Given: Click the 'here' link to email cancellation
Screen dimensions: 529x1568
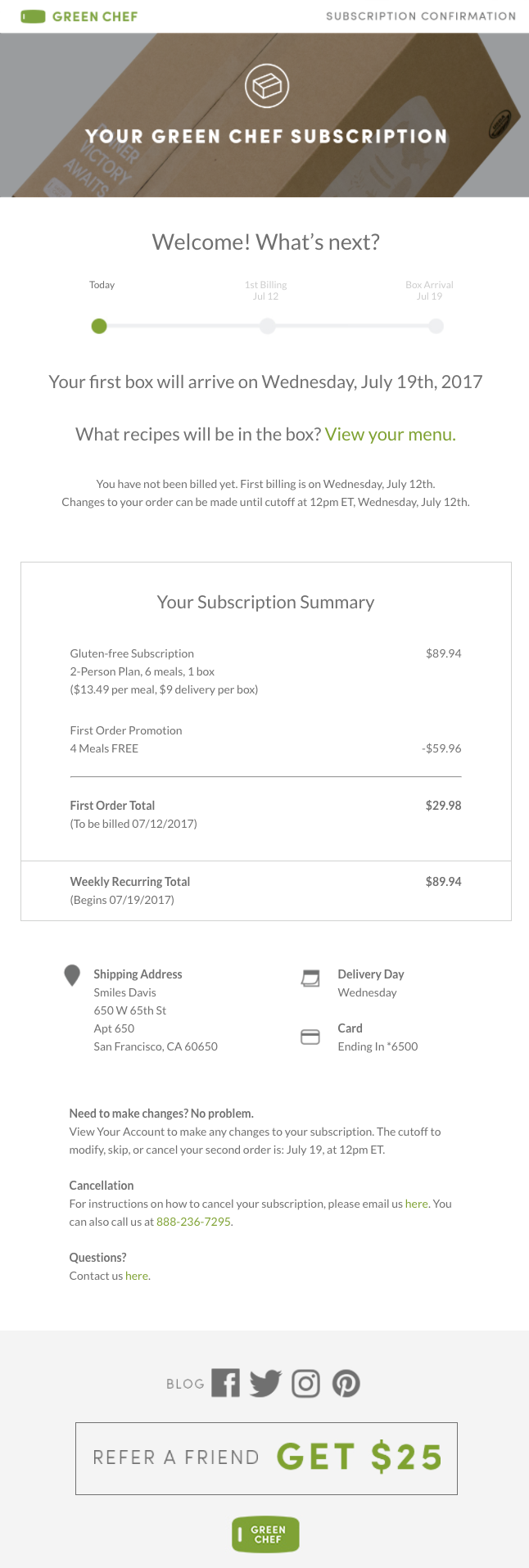Looking at the screenshot, I should 417,1204.
